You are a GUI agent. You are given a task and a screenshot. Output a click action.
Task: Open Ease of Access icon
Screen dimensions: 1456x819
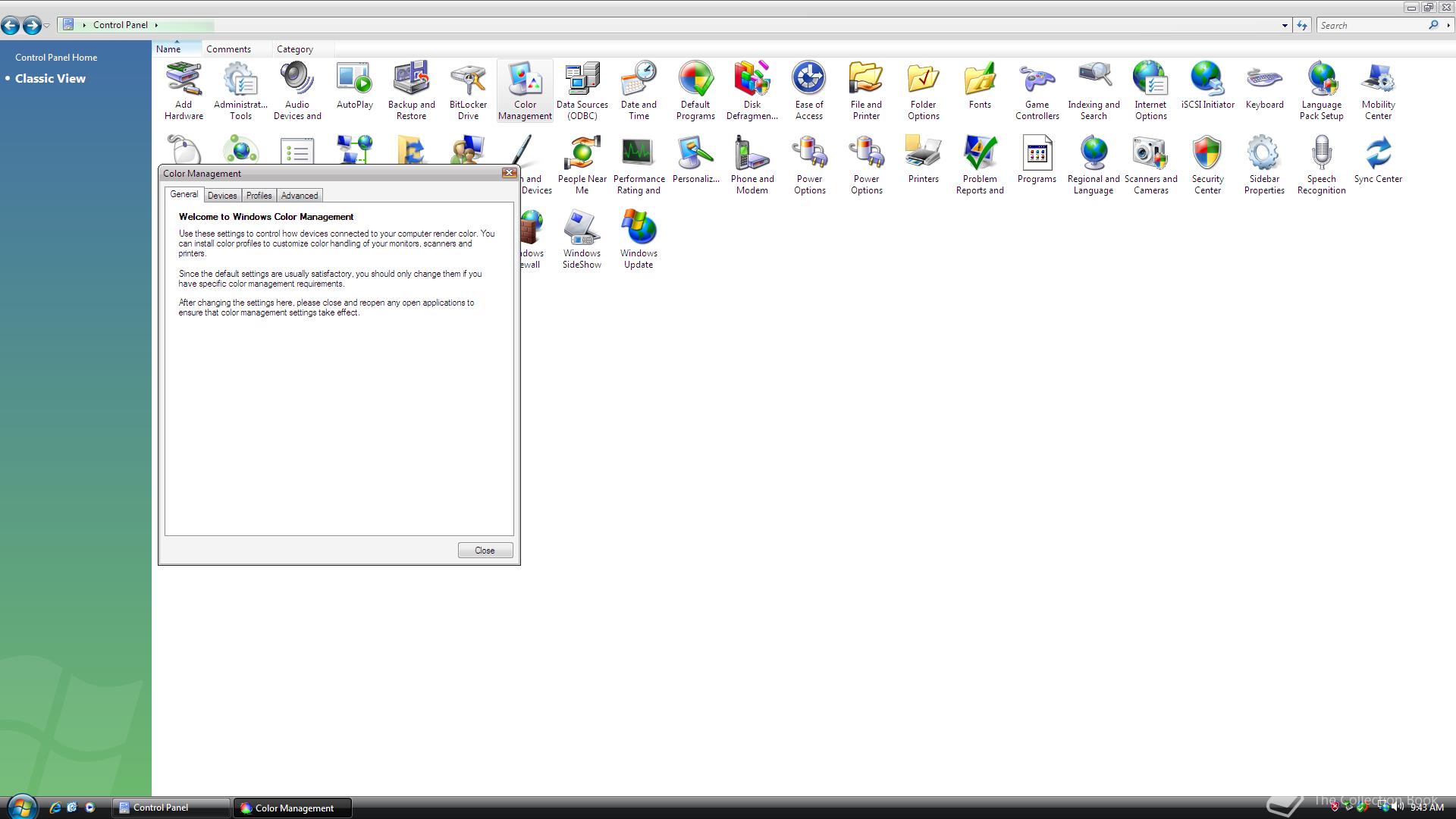tap(808, 90)
